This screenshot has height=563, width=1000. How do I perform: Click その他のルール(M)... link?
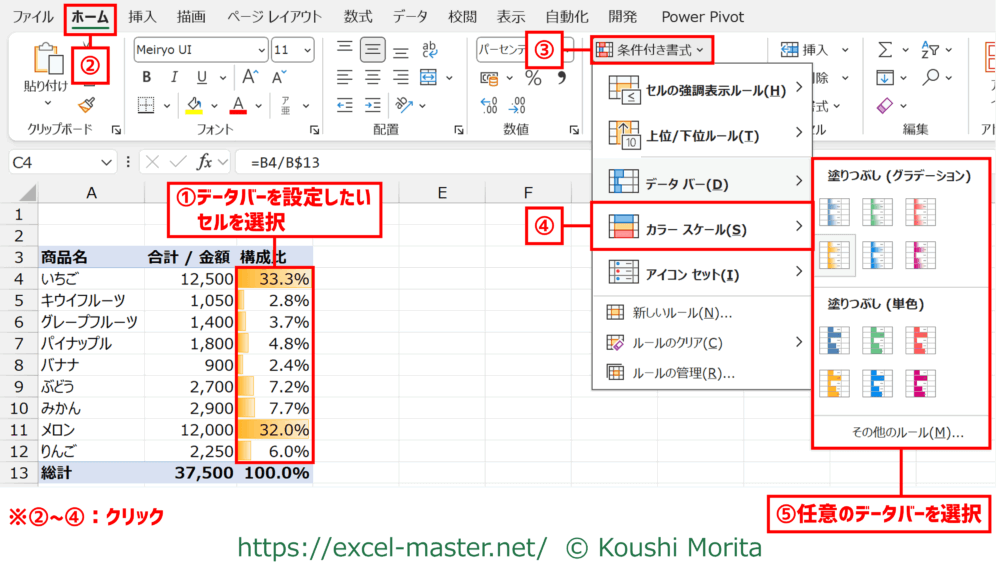tap(907, 432)
